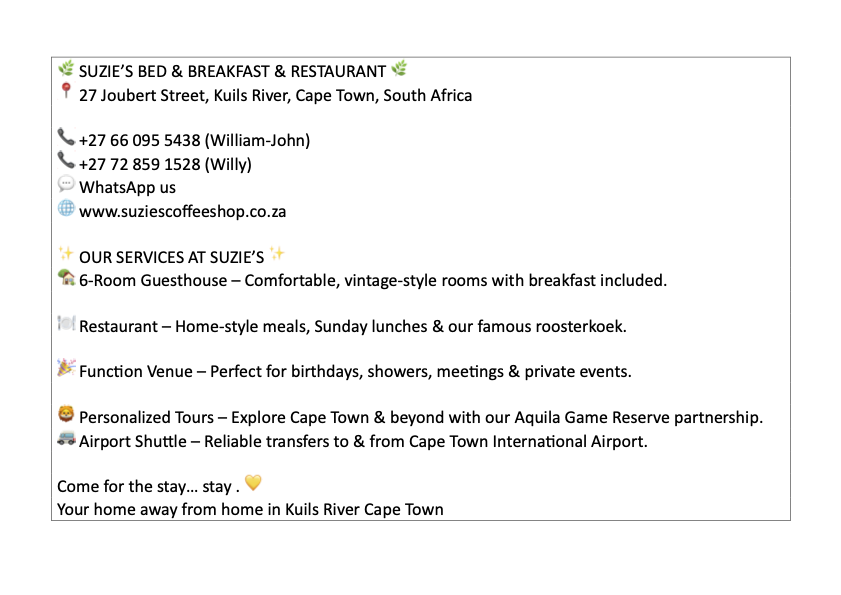Open the www.suziescoffeeshop.co.za website link
Image resolution: width=841 pixels, height=595 pixels.
click(183, 212)
